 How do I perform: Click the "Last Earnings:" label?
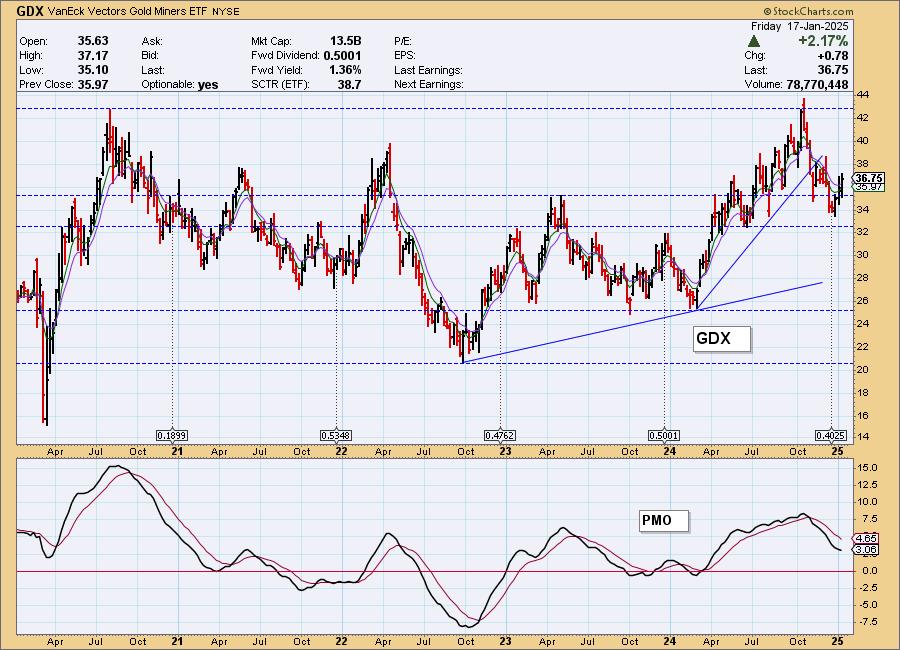click(x=428, y=70)
